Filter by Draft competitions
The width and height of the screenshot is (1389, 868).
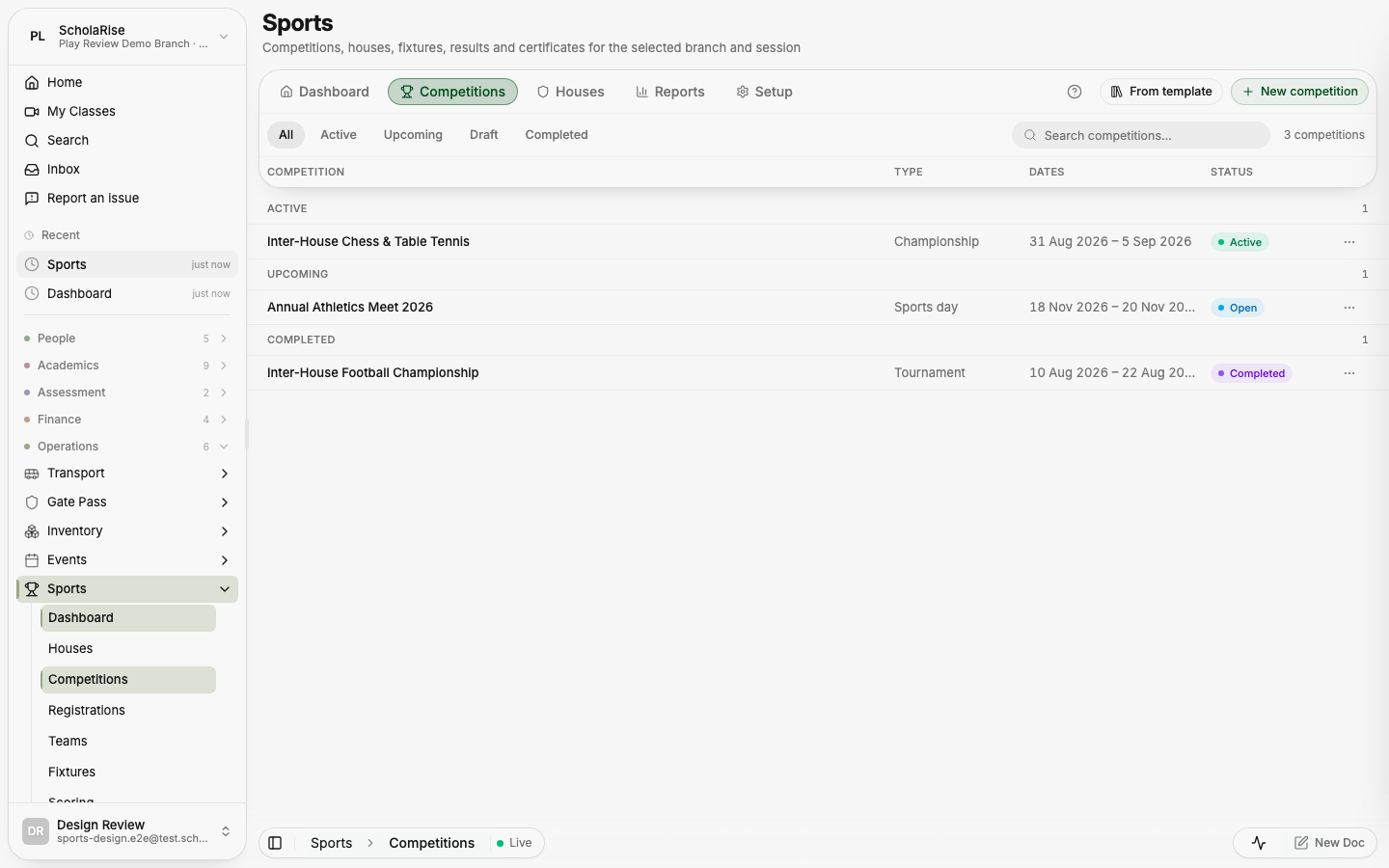click(x=484, y=135)
